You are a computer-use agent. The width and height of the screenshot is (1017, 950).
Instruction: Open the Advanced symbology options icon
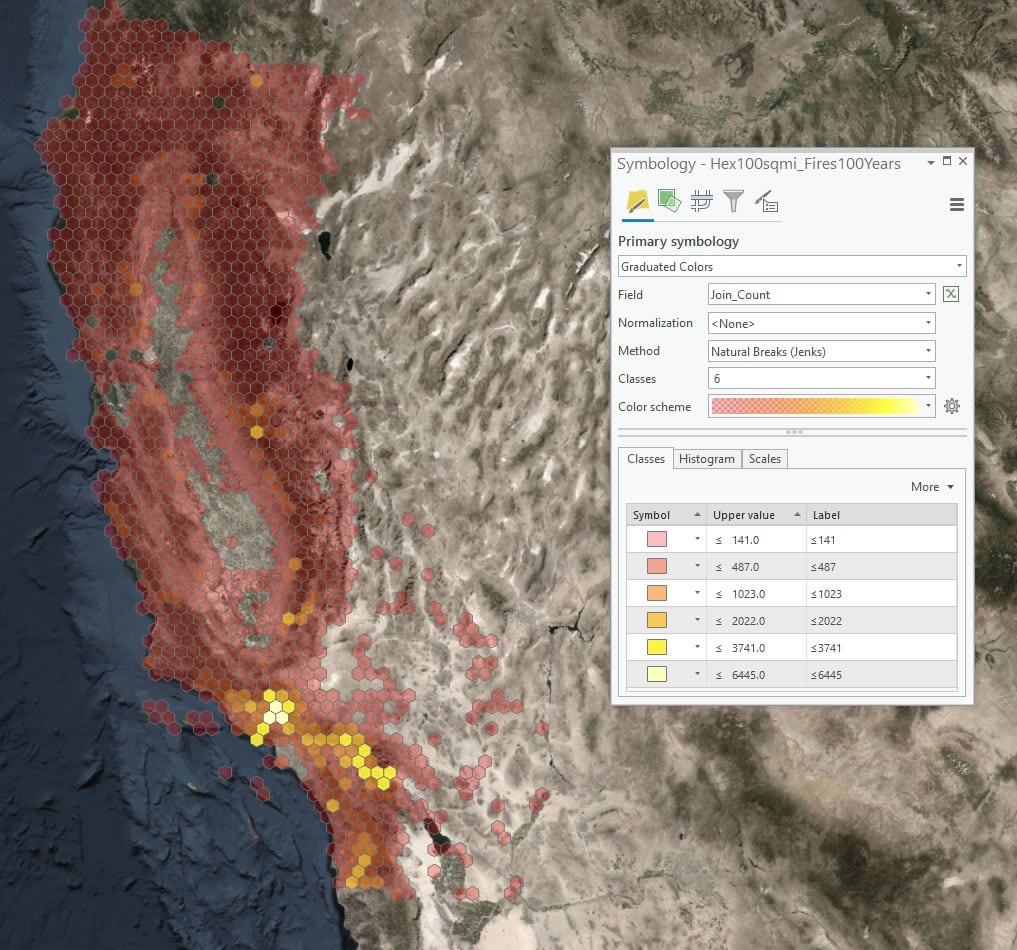coord(767,201)
